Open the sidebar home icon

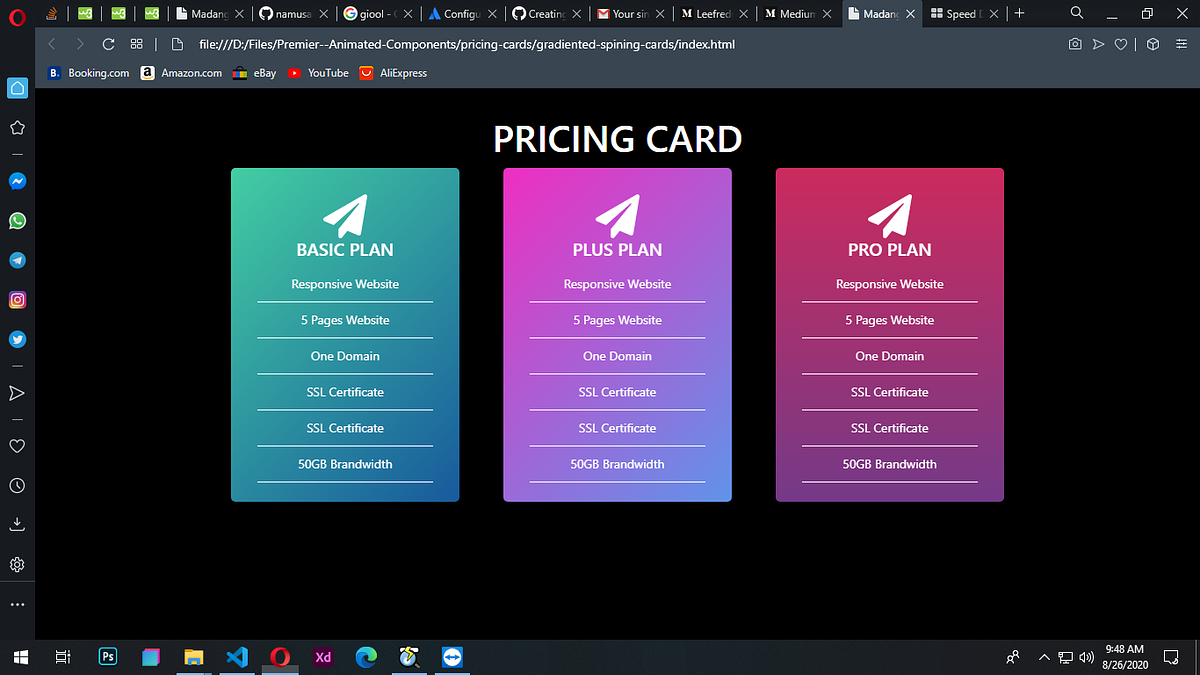point(17,88)
